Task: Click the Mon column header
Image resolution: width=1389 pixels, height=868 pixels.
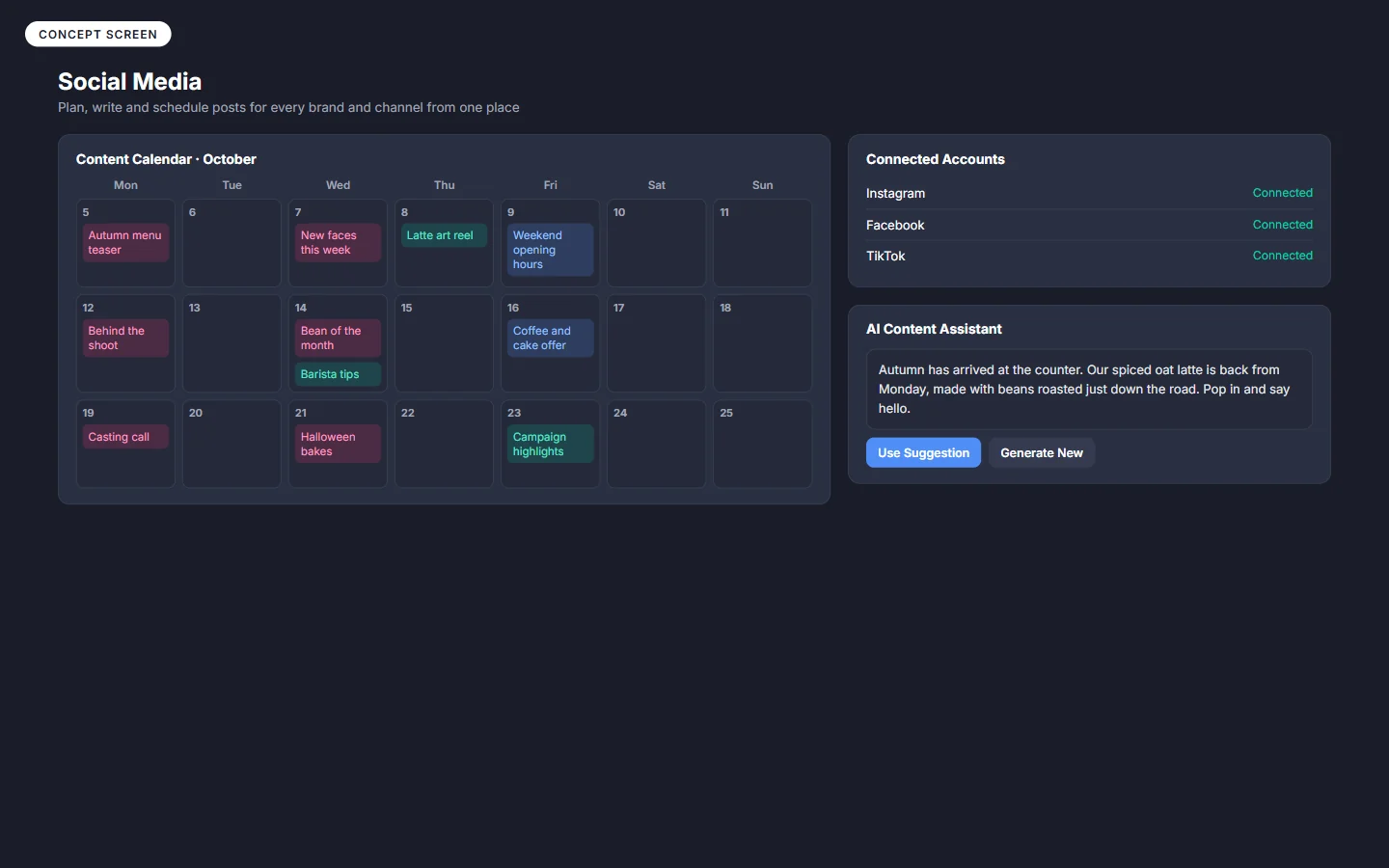Action: point(125,185)
